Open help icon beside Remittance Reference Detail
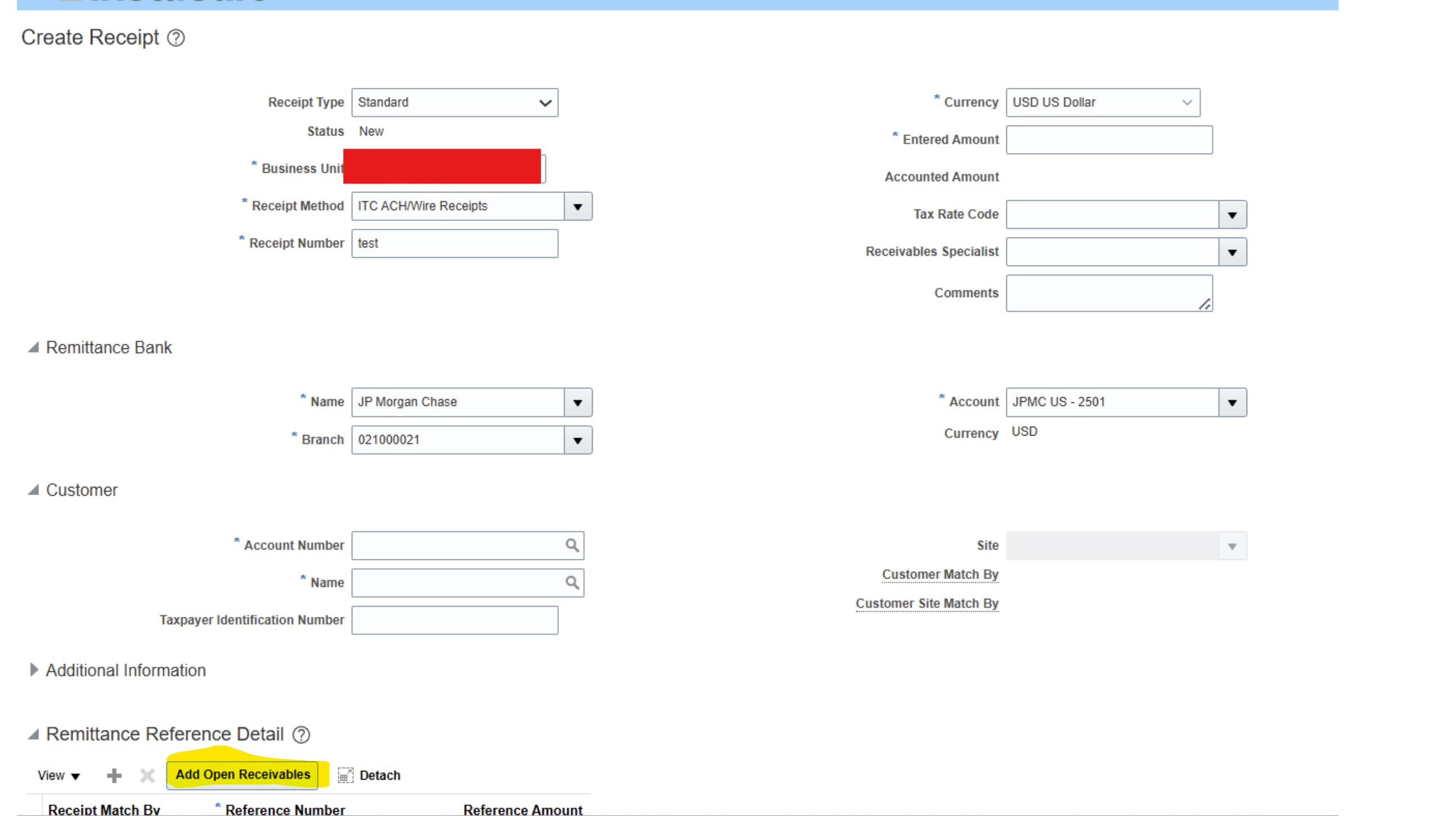The height and width of the screenshot is (816, 1456). coord(301,734)
